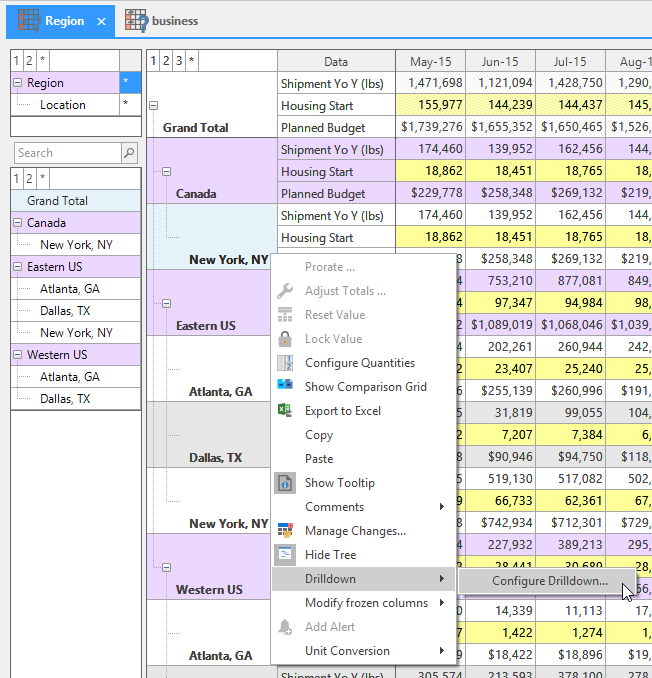This screenshot has width=652, height=678.
Task: Click the Show Tooltip info icon
Action: click(x=285, y=483)
